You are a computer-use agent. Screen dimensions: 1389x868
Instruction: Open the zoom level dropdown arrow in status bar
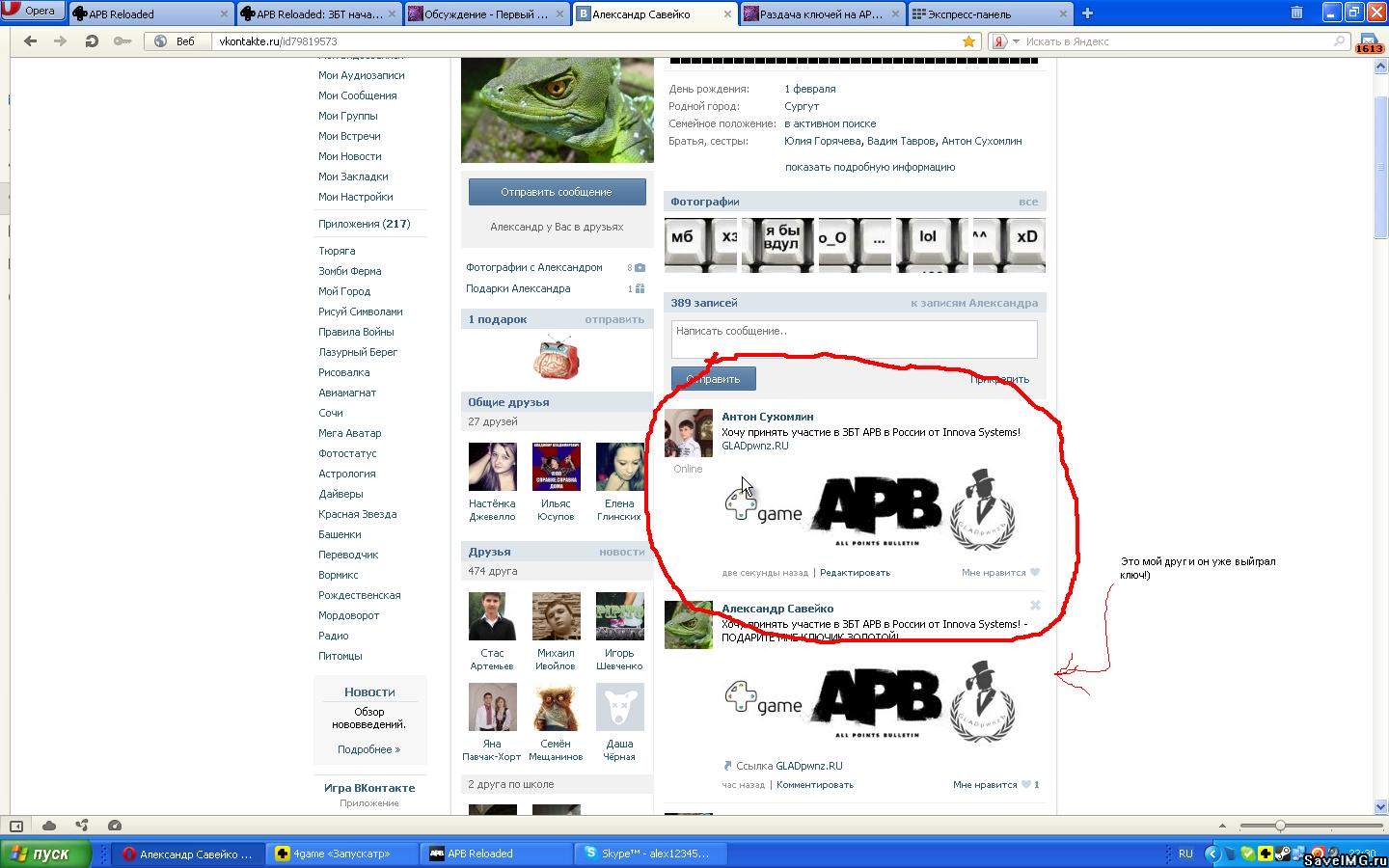(x=1222, y=826)
